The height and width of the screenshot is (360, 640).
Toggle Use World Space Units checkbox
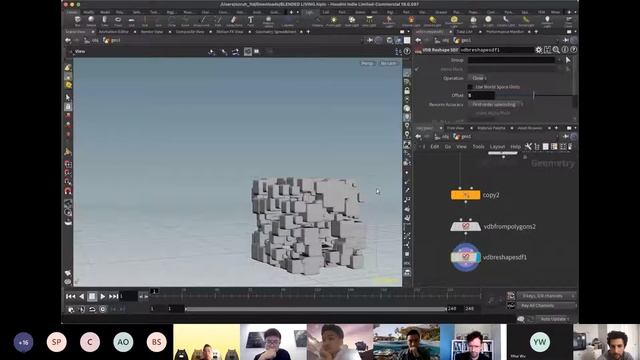pyautogui.click(x=470, y=87)
